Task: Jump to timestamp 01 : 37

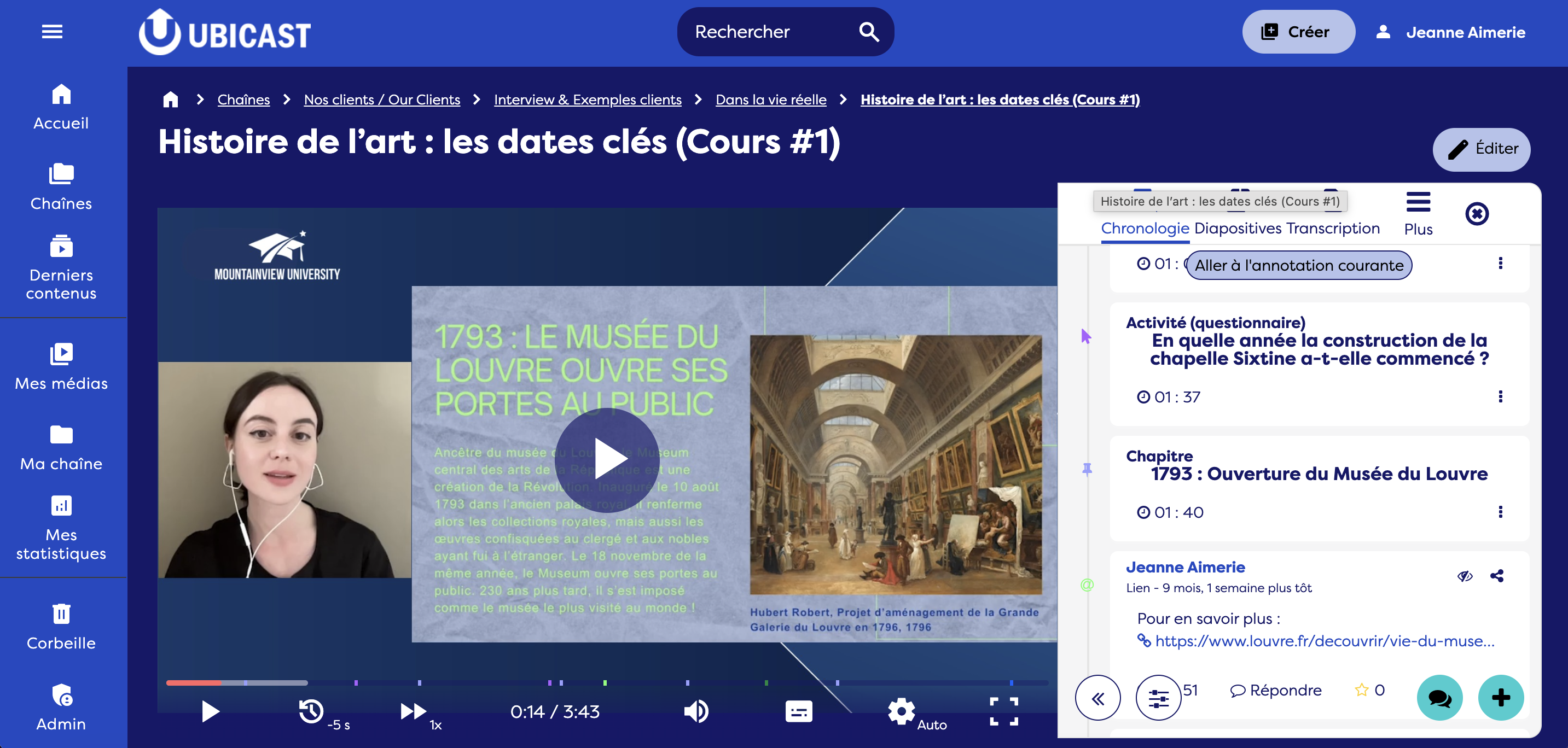Action: (1169, 397)
